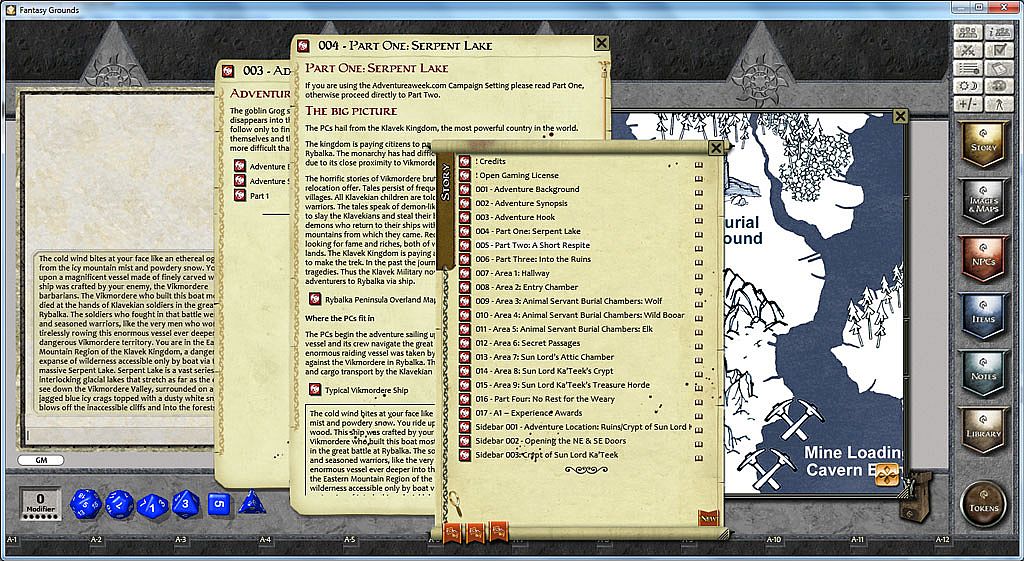Select 005 - Part Two: A Short Respite
1024x561 pixels.
coord(532,246)
